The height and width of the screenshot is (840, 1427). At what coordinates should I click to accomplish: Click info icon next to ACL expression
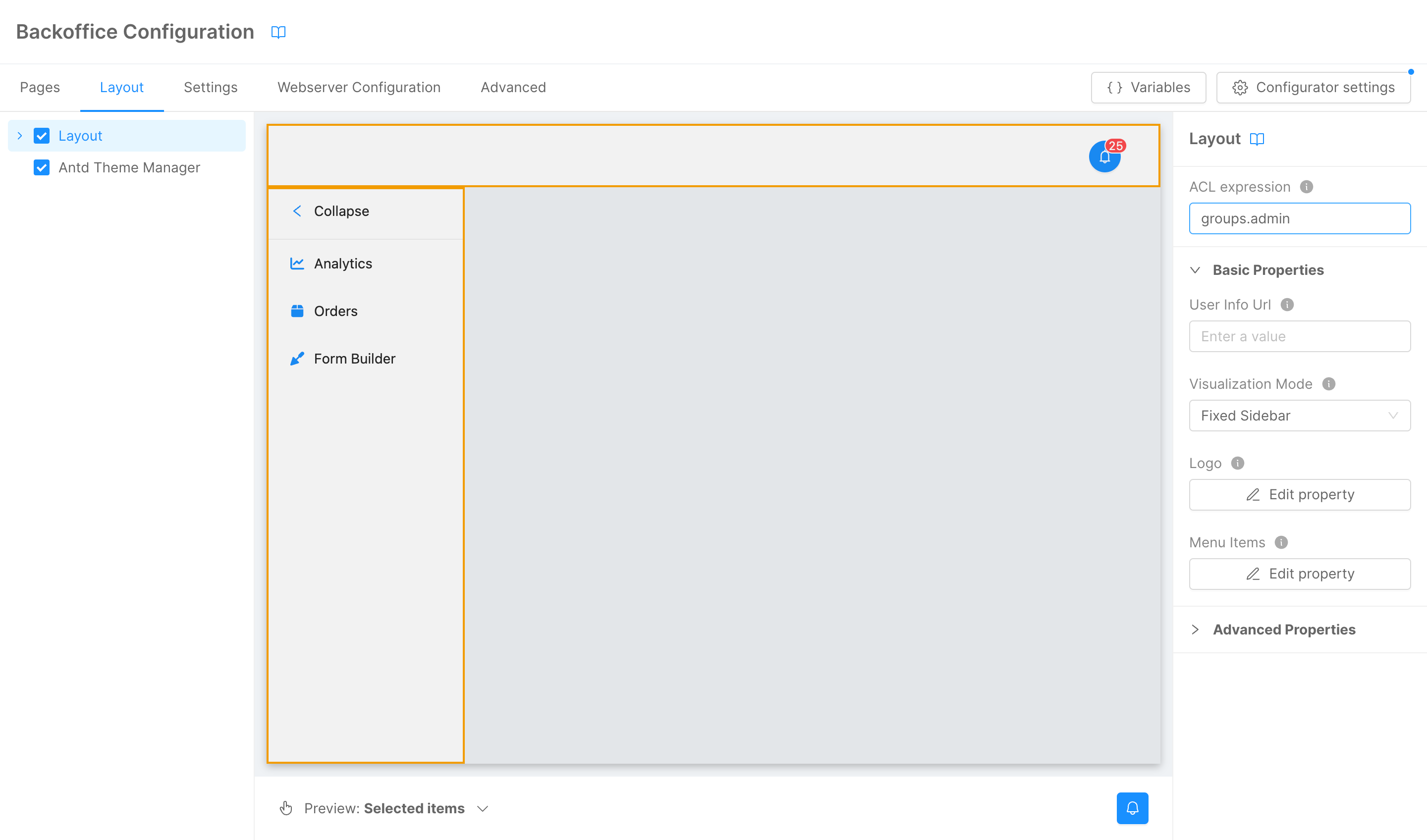pos(1307,187)
